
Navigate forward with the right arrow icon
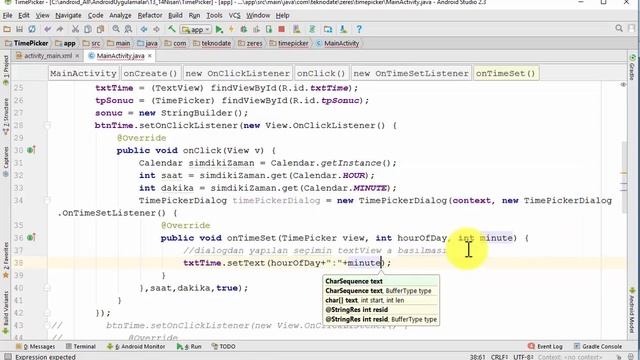(x=156, y=29)
